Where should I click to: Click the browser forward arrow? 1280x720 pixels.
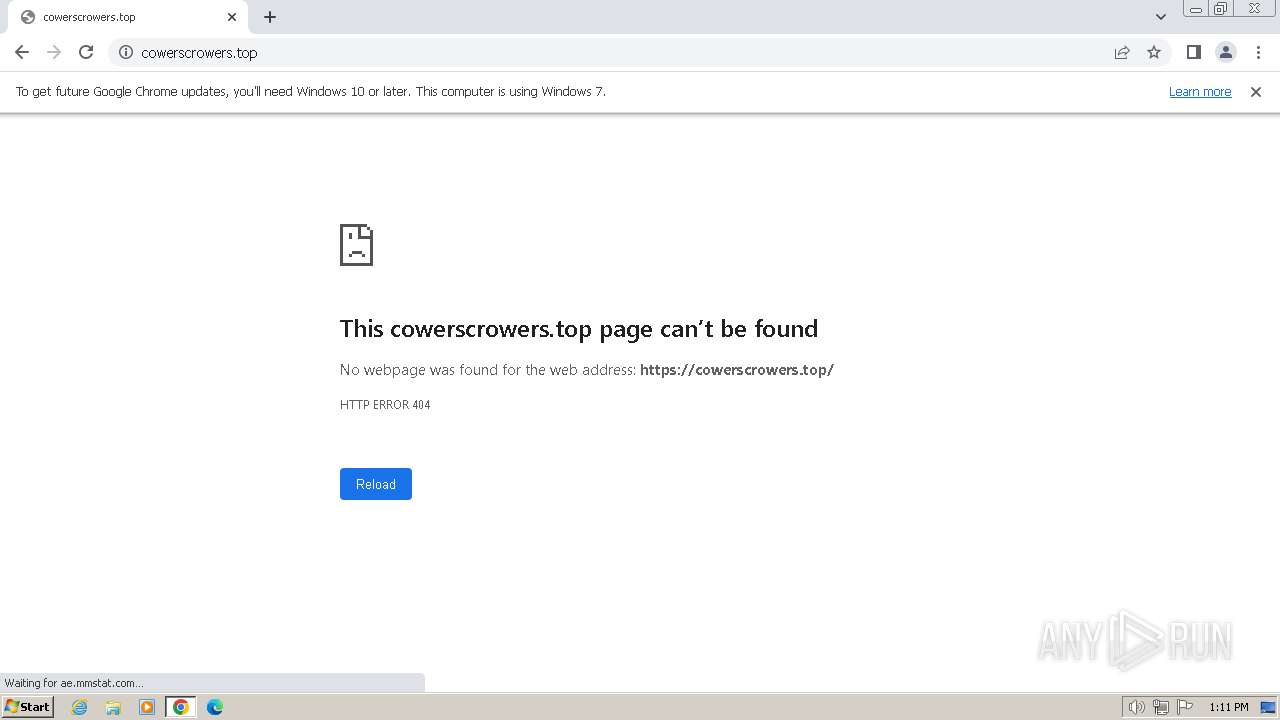(54, 52)
